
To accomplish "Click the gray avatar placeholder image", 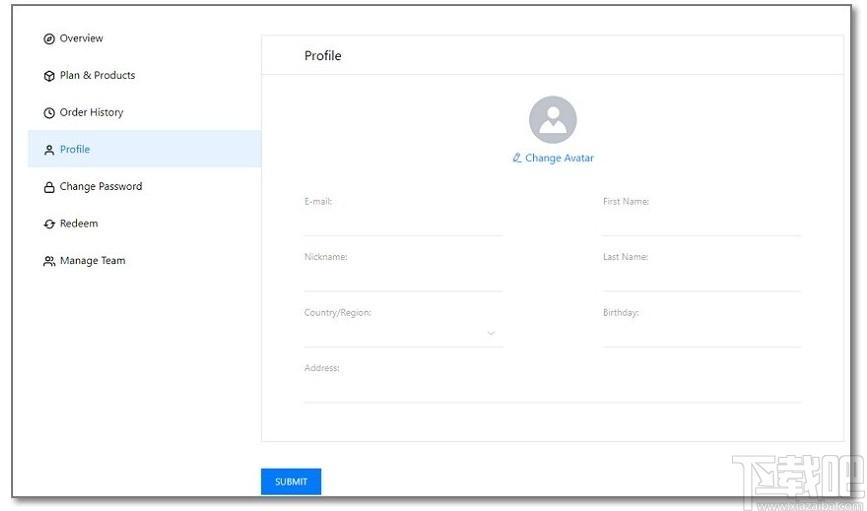I will click(x=552, y=119).
